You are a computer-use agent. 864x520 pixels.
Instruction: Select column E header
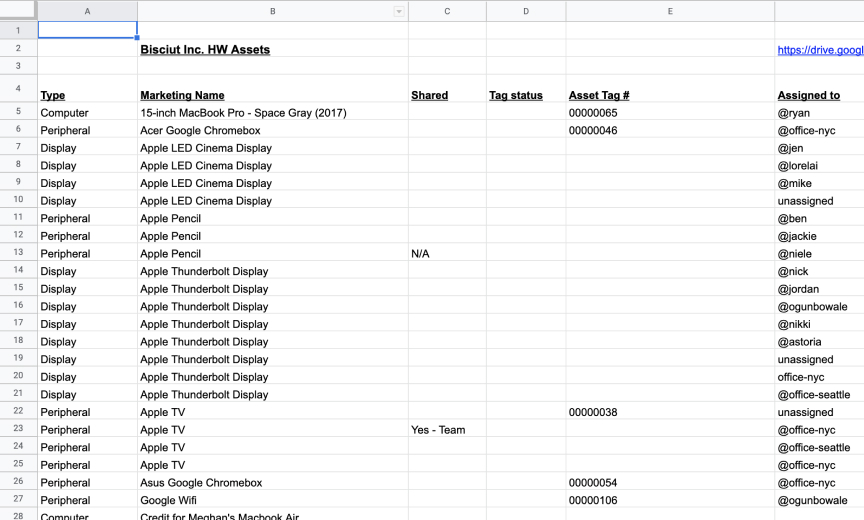[x=670, y=11]
